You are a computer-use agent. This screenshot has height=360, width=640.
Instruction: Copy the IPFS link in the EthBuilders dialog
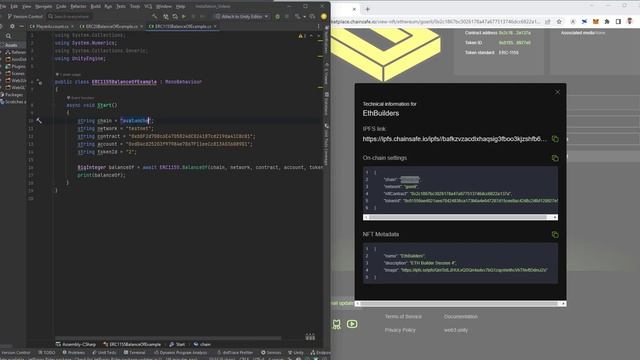(555, 139)
